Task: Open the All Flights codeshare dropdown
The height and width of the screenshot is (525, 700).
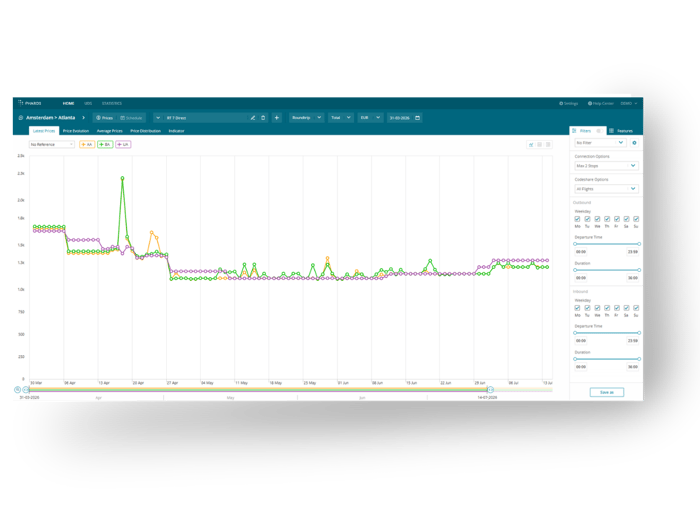Action: (x=606, y=189)
